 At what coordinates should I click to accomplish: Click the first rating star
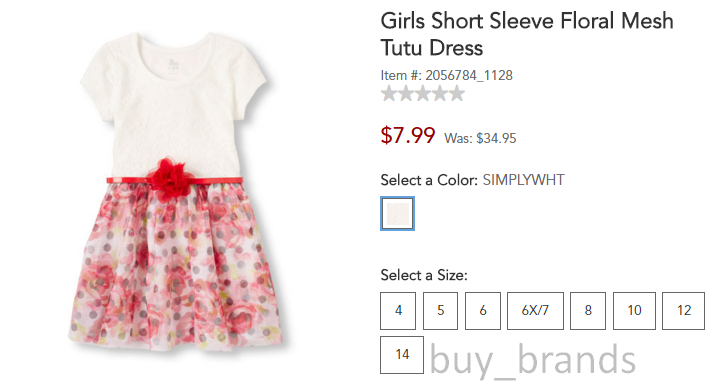point(389,94)
